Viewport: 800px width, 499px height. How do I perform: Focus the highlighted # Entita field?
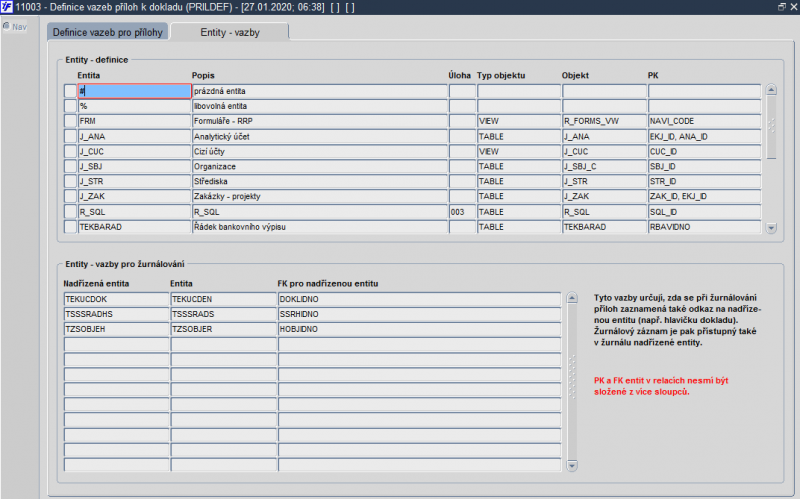coord(135,91)
